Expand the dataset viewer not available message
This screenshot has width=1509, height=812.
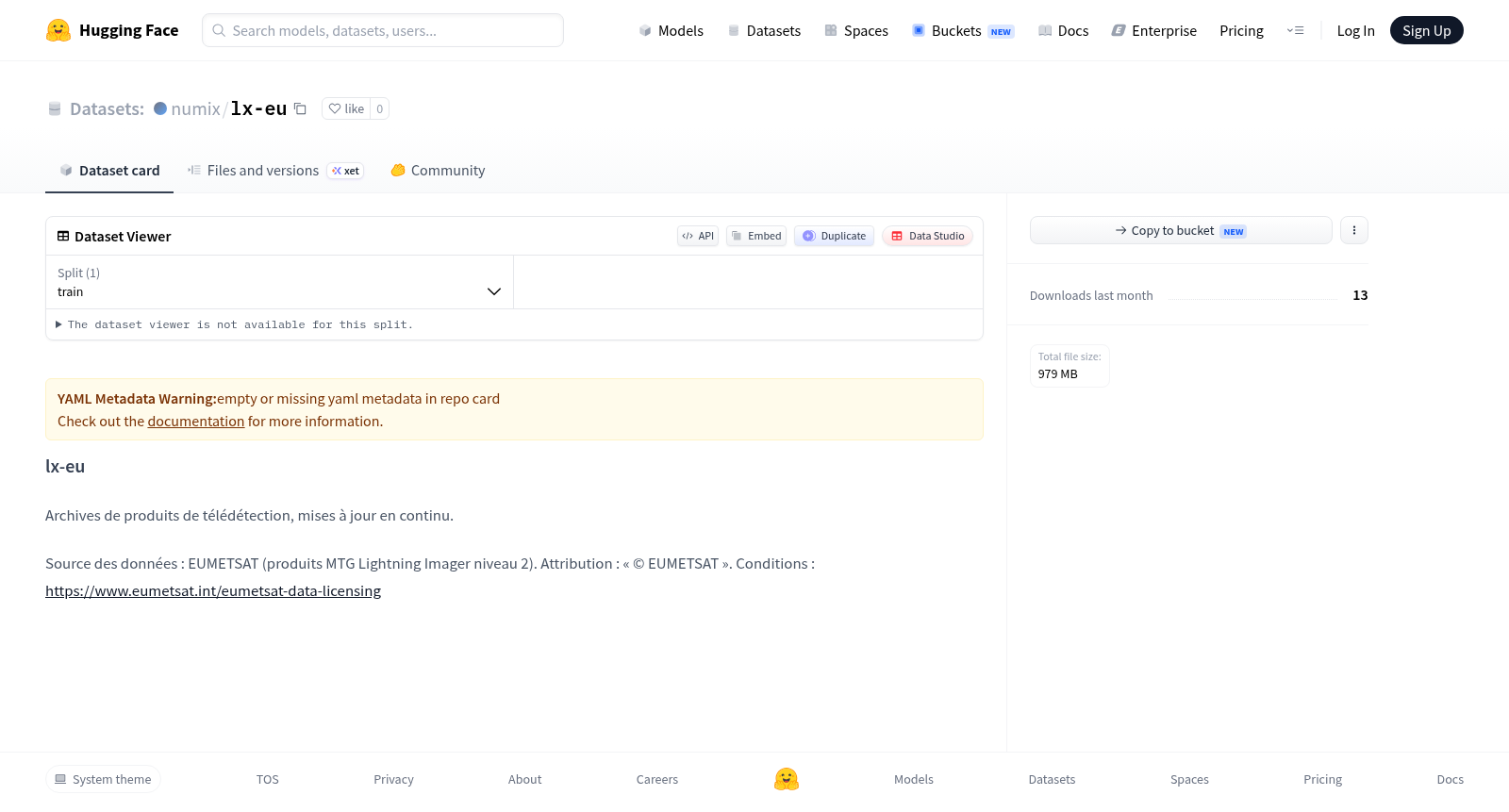pyautogui.click(x=234, y=324)
